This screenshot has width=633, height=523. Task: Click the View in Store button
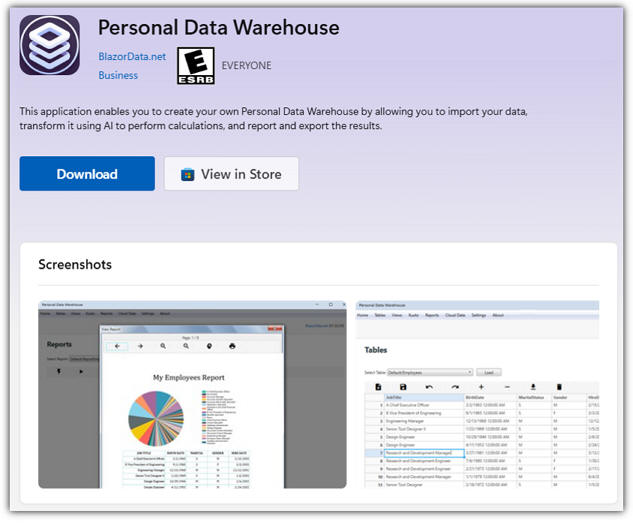(x=231, y=174)
